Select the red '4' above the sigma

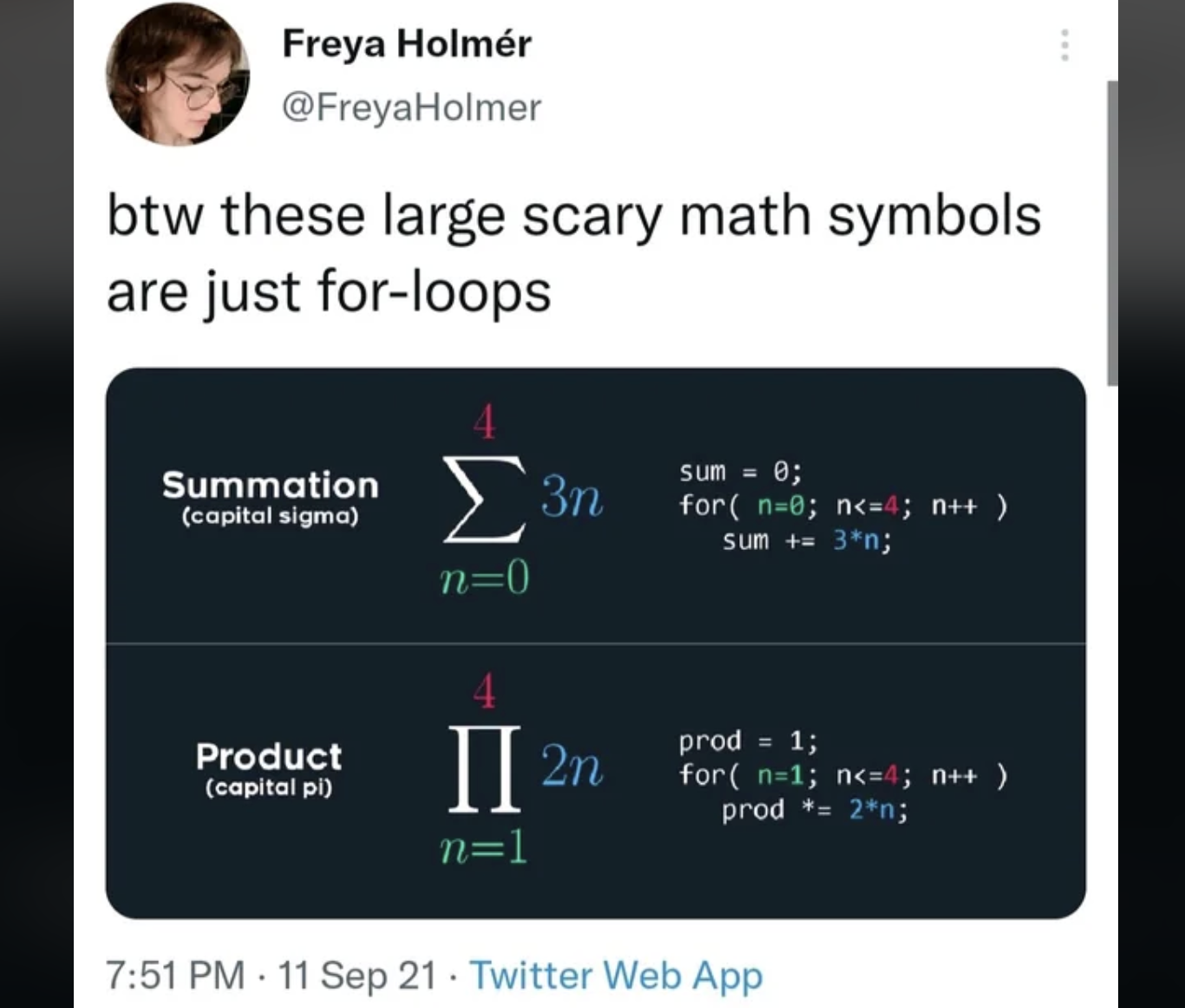(x=483, y=422)
